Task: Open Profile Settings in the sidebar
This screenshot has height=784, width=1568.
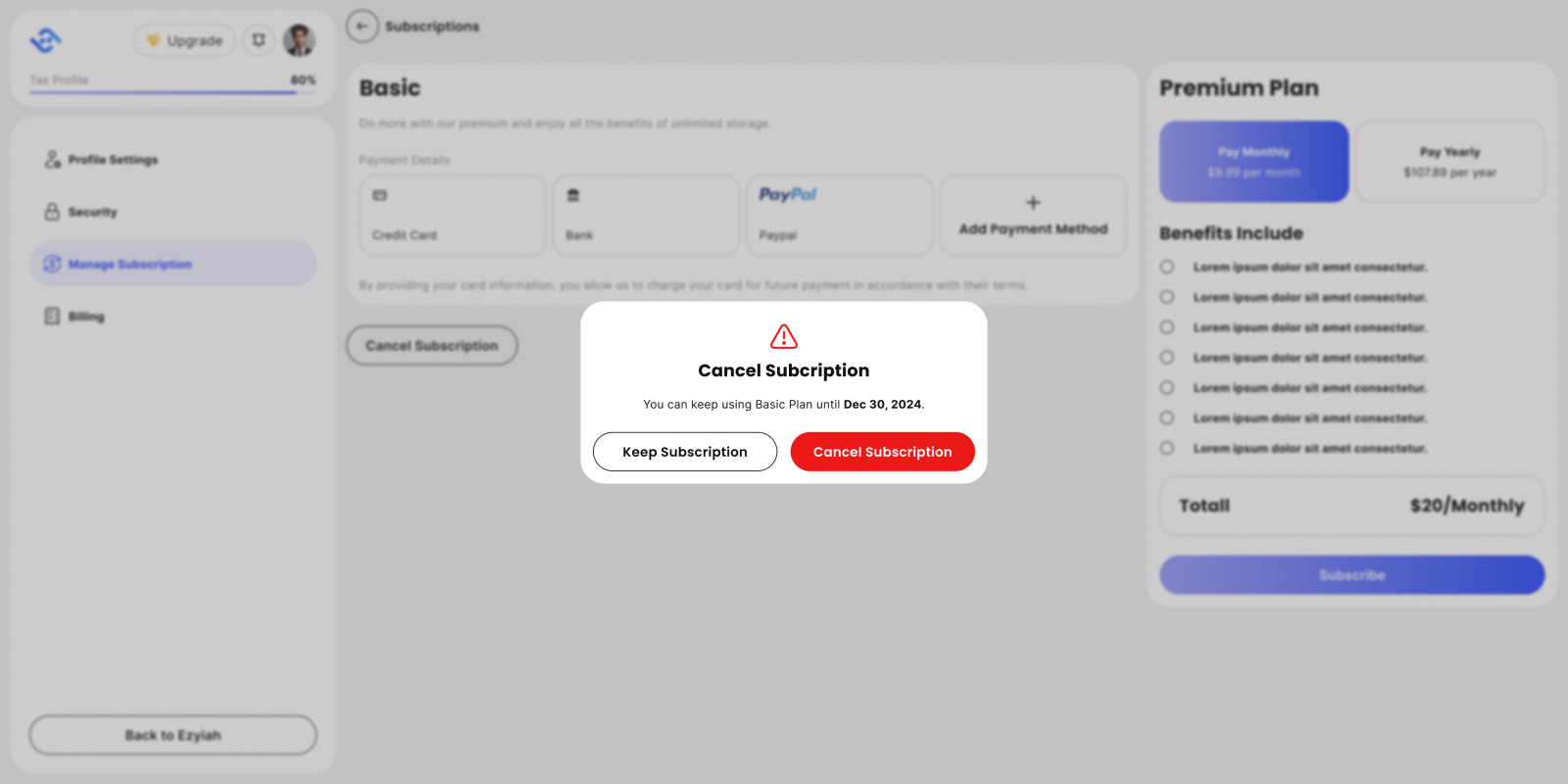Action: [113, 160]
